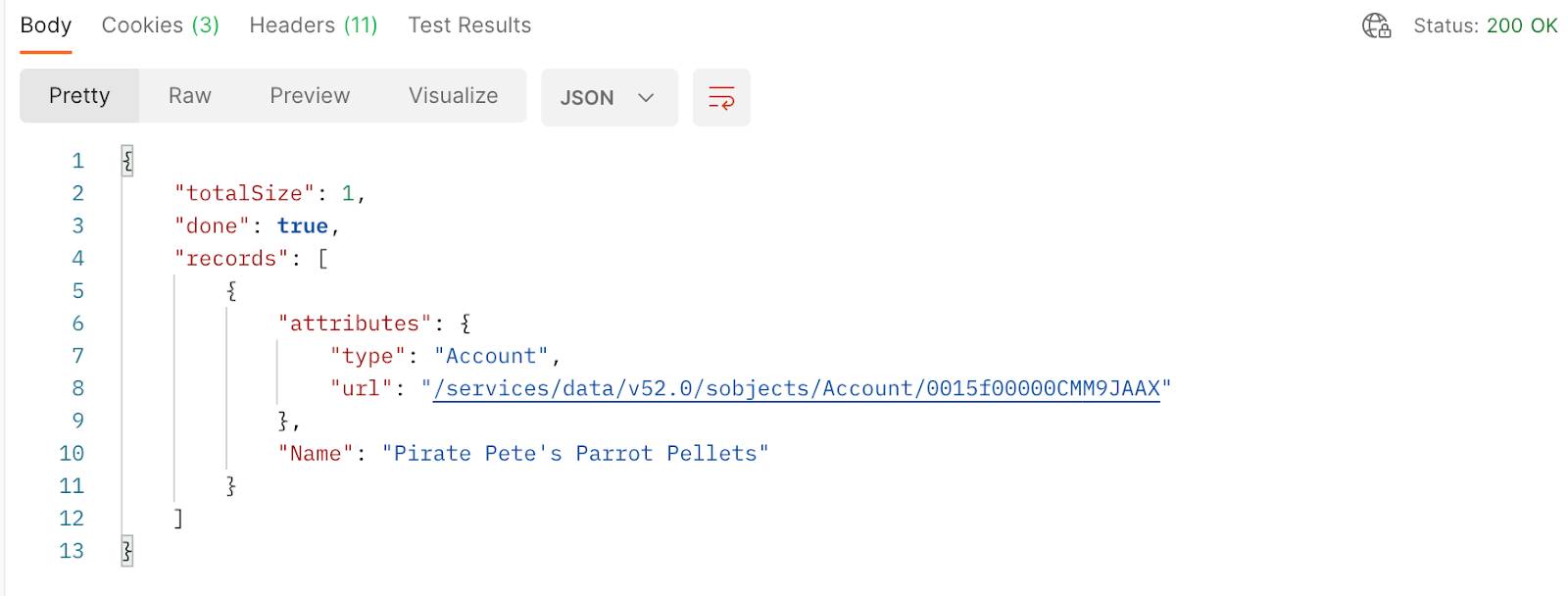Screen dimensions: 1568x596
Task: Open the Headers tab
Action: click(313, 25)
